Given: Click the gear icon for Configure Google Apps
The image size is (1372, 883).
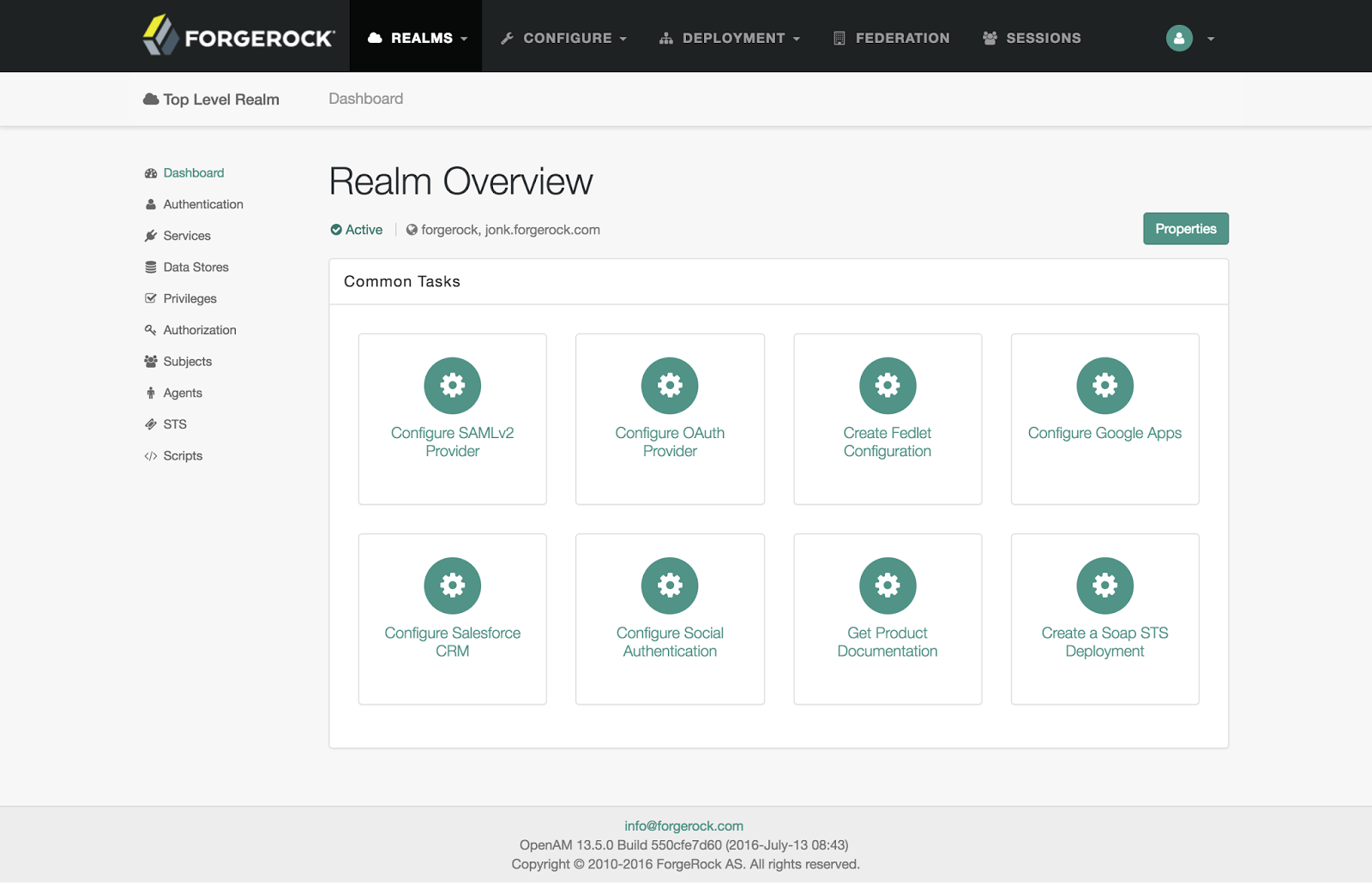Looking at the screenshot, I should (x=1105, y=386).
